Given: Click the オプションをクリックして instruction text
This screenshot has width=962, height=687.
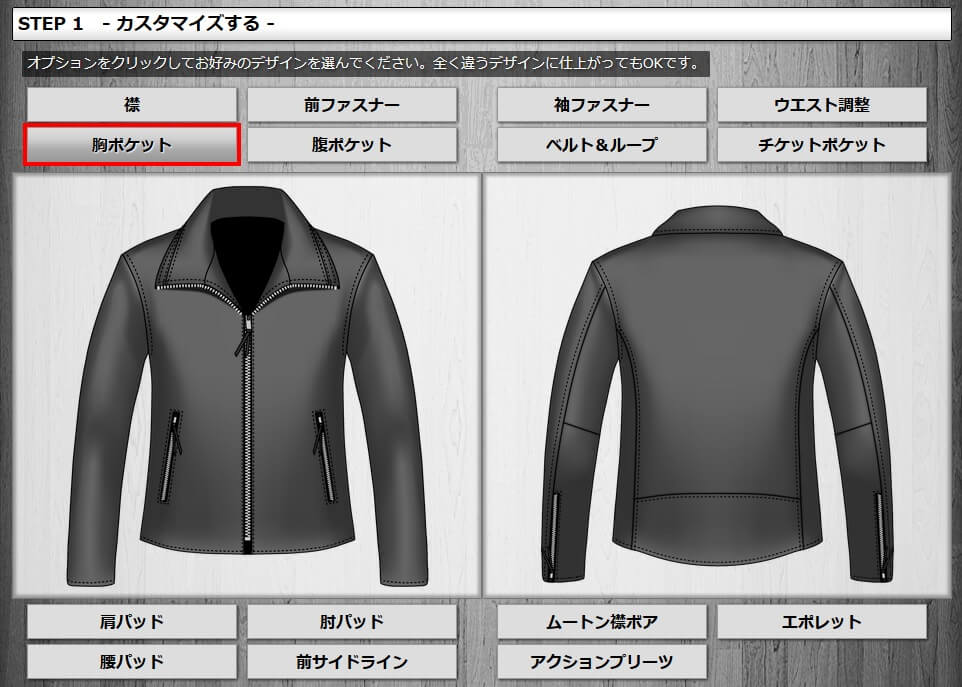Looking at the screenshot, I should click(366, 64).
